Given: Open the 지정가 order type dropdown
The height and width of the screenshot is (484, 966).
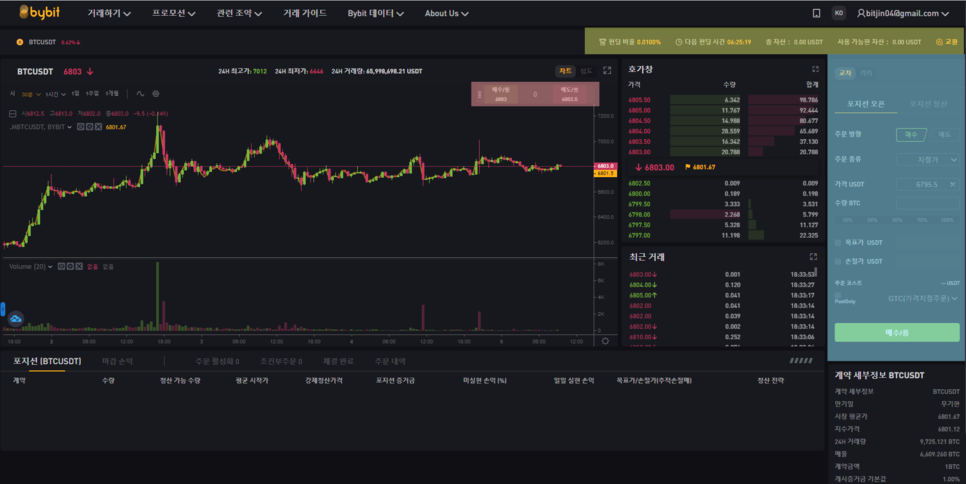Looking at the screenshot, I should (927, 159).
